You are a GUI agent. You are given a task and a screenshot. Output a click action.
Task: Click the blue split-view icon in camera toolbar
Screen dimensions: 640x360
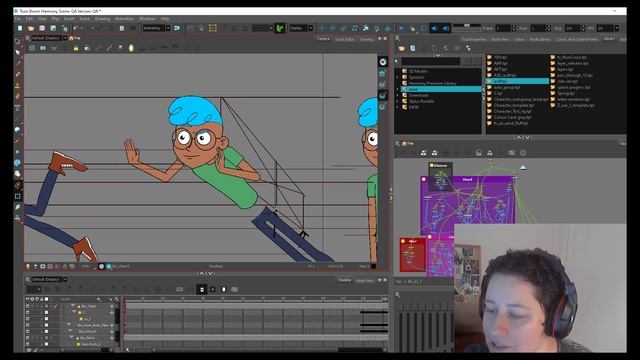(x=43, y=48)
